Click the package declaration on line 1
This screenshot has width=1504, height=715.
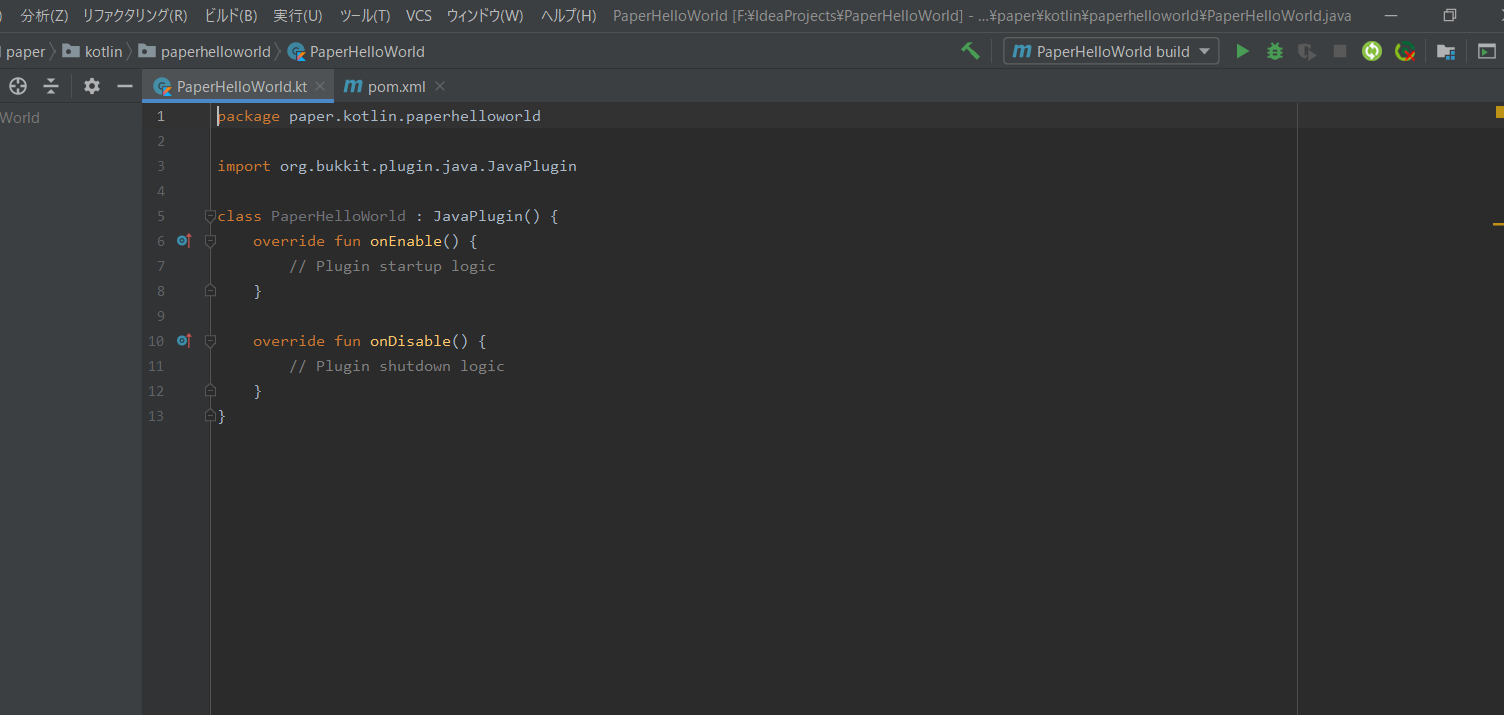tap(379, 116)
